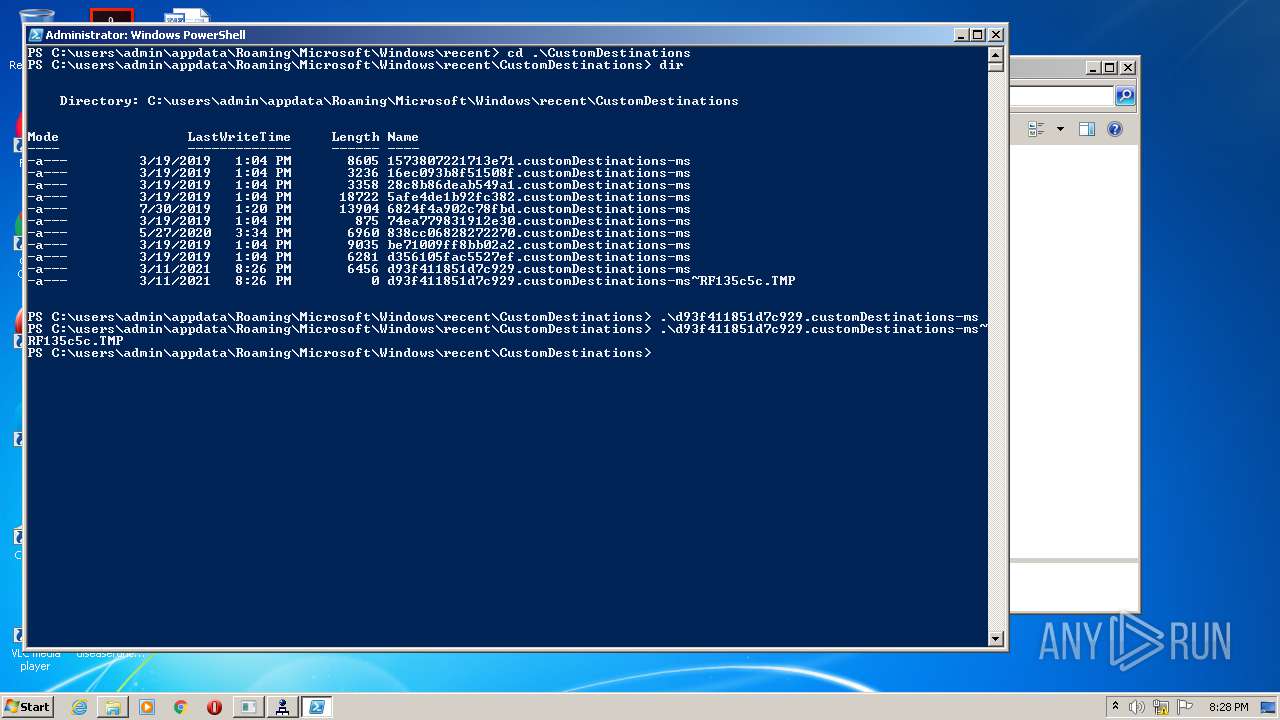Maximize the PowerShell window
This screenshot has height=720, width=1280.
click(x=978, y=35)
